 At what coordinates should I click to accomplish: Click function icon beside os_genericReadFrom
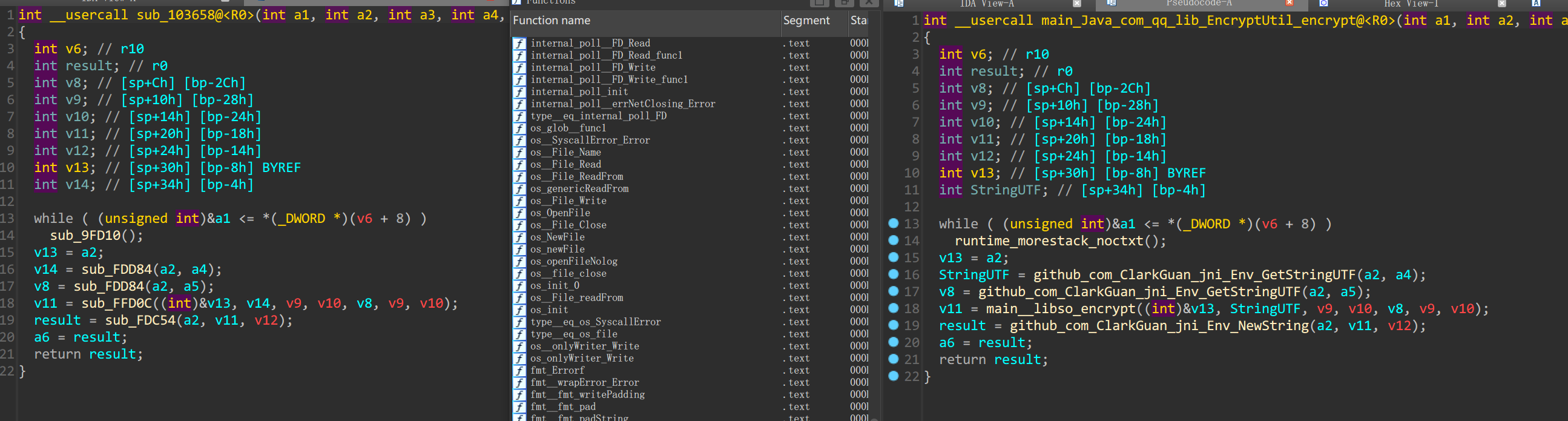519,189
